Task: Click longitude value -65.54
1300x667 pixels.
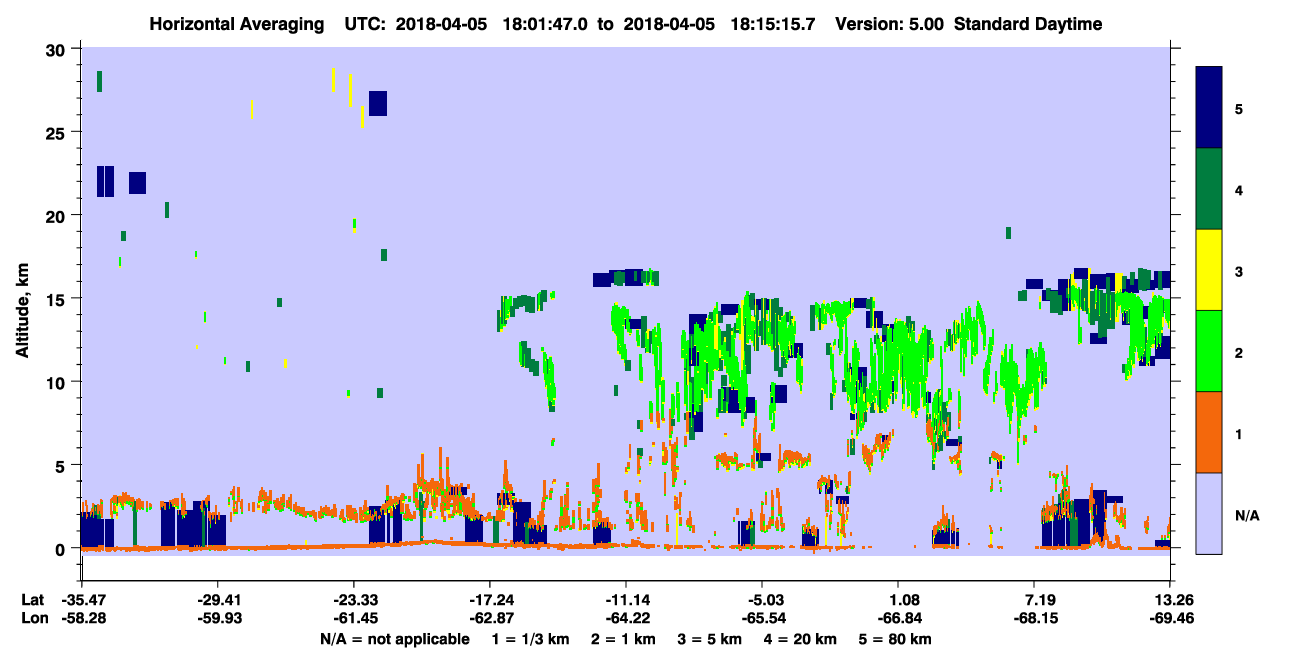Action: (762, 618)
